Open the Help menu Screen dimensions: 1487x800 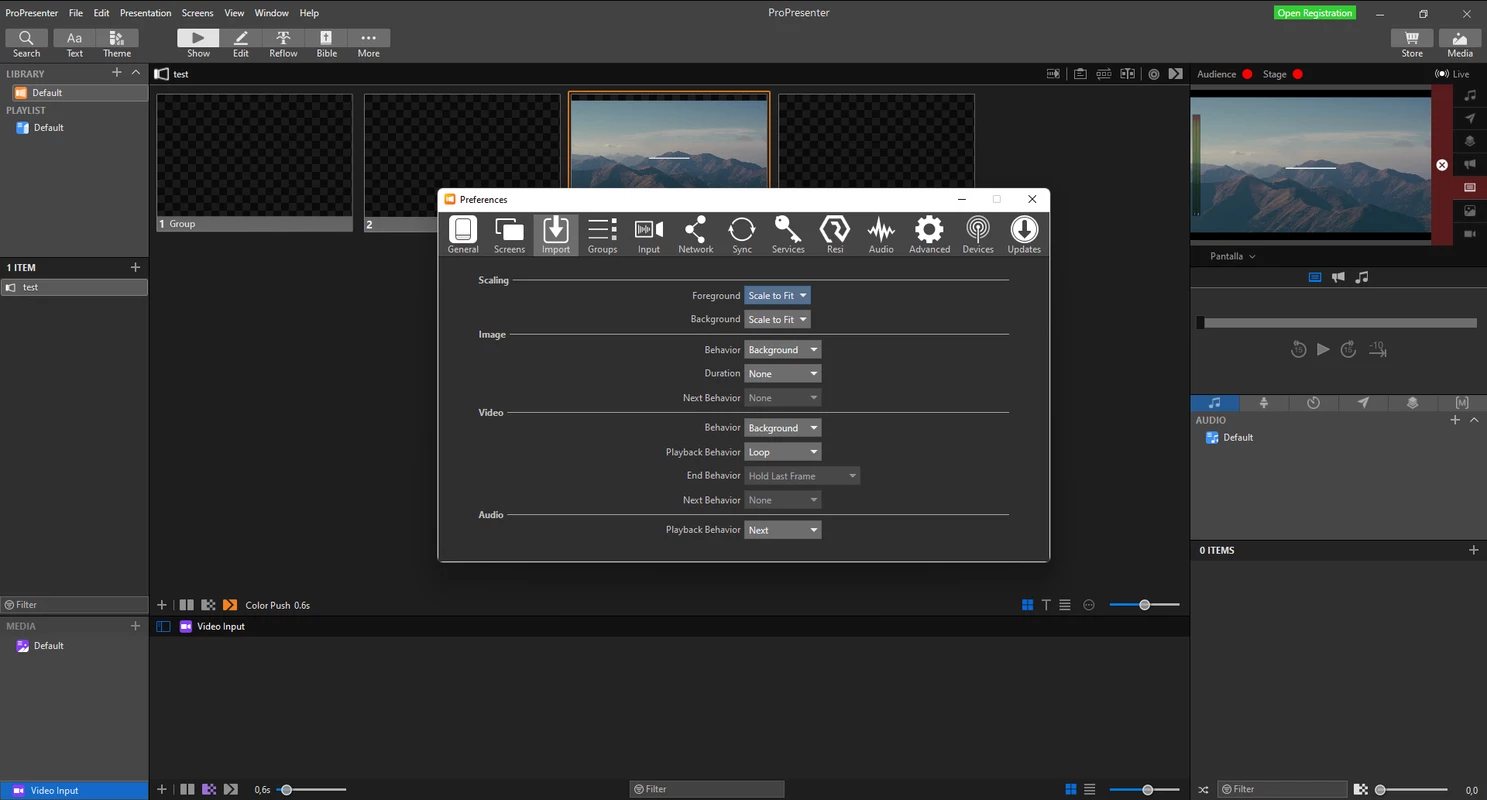309,13
